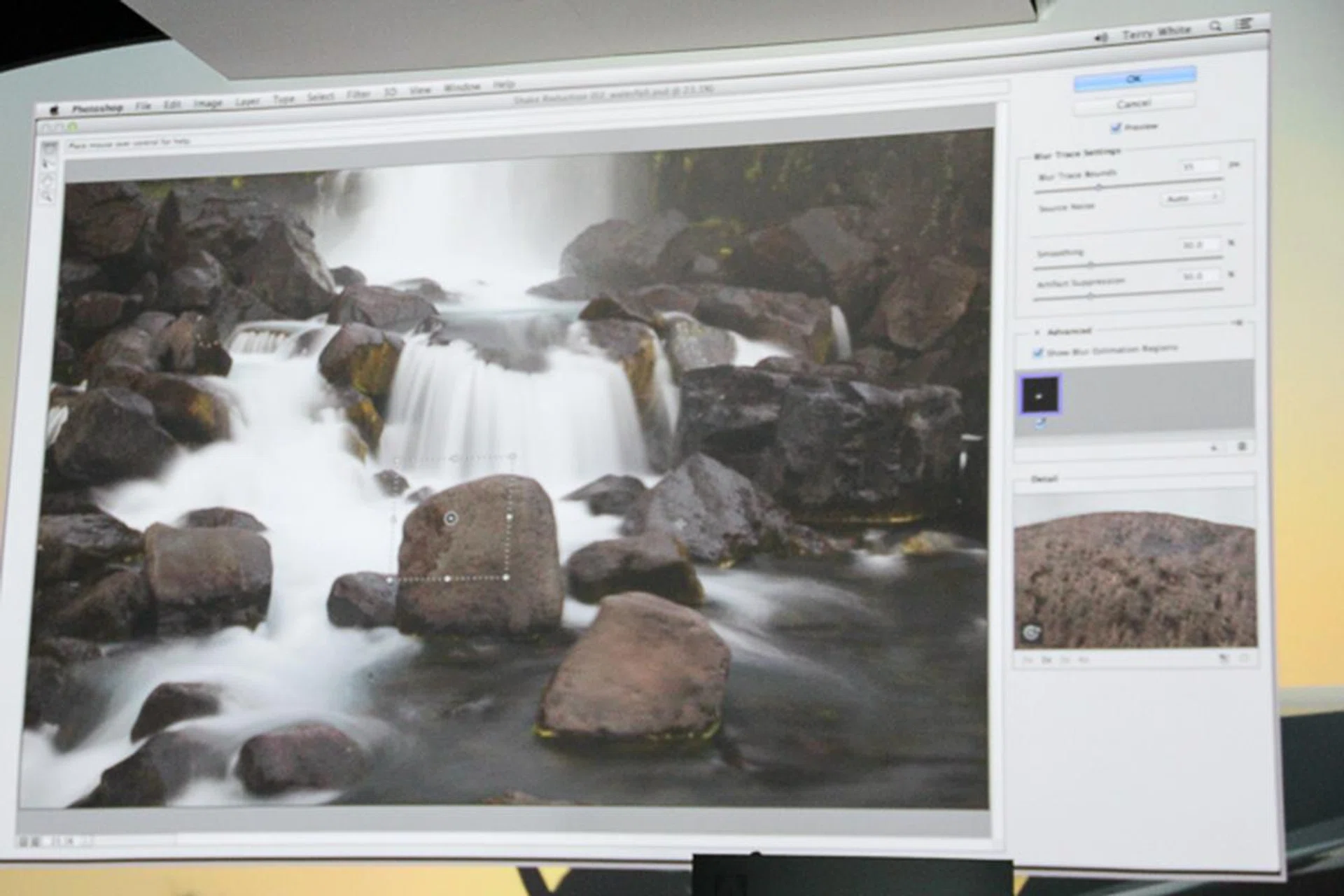Toggle the Preview checkbox
The height and width of the screenshot is (896, 1344).
pos(1115,126)
